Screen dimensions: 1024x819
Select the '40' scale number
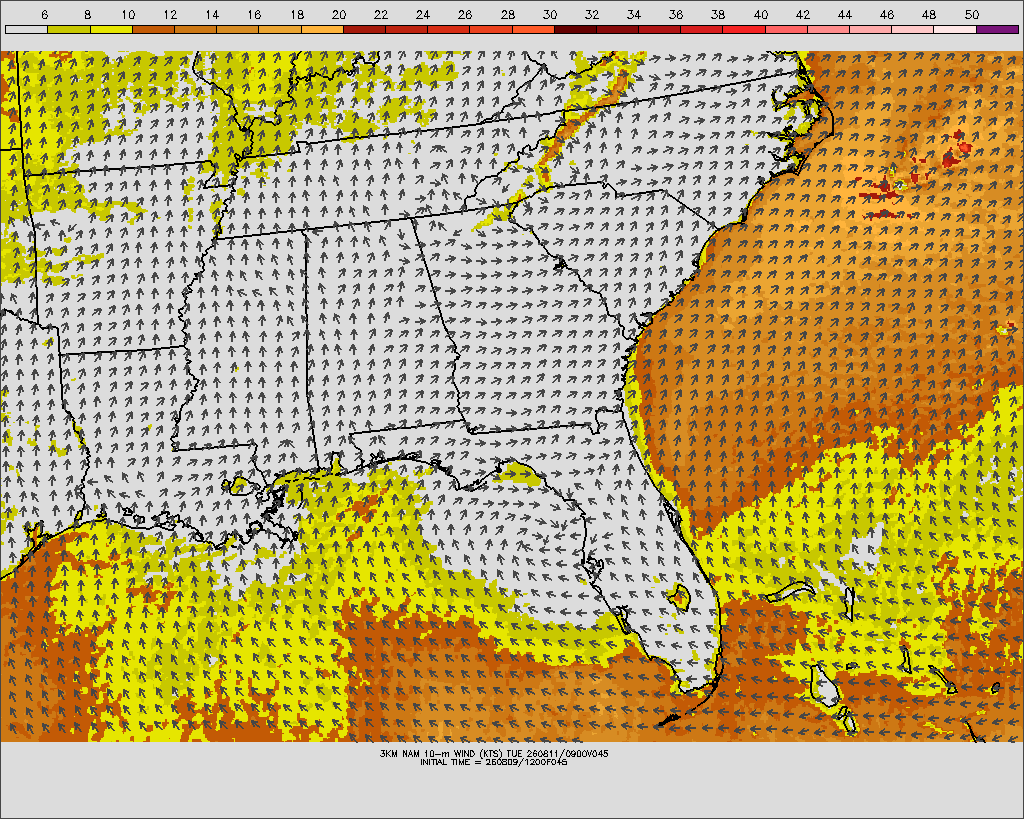760,14
